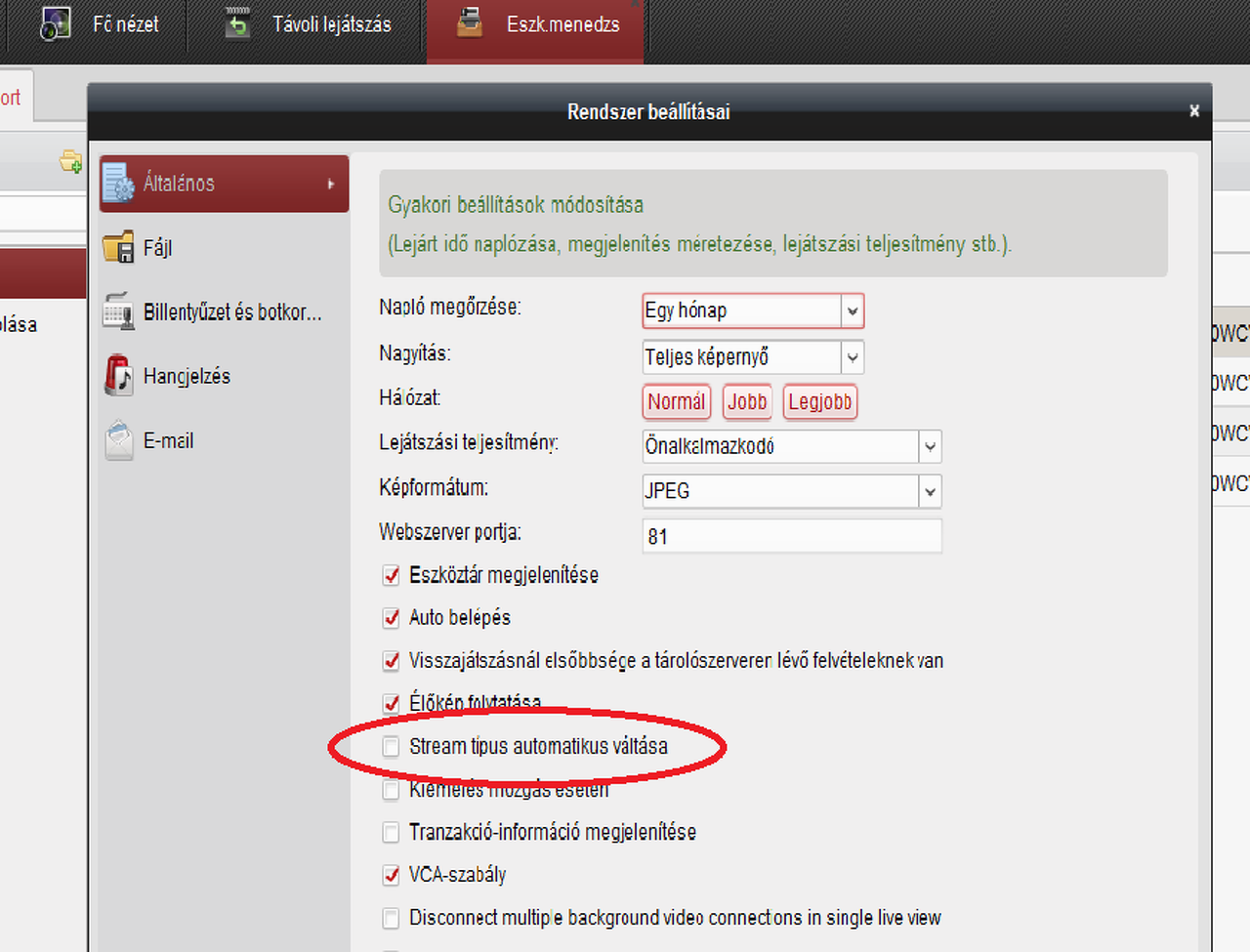Click the Billentyűzet és botkormány keyboard icon
The image size is (1250, 952).
point(118,311)
